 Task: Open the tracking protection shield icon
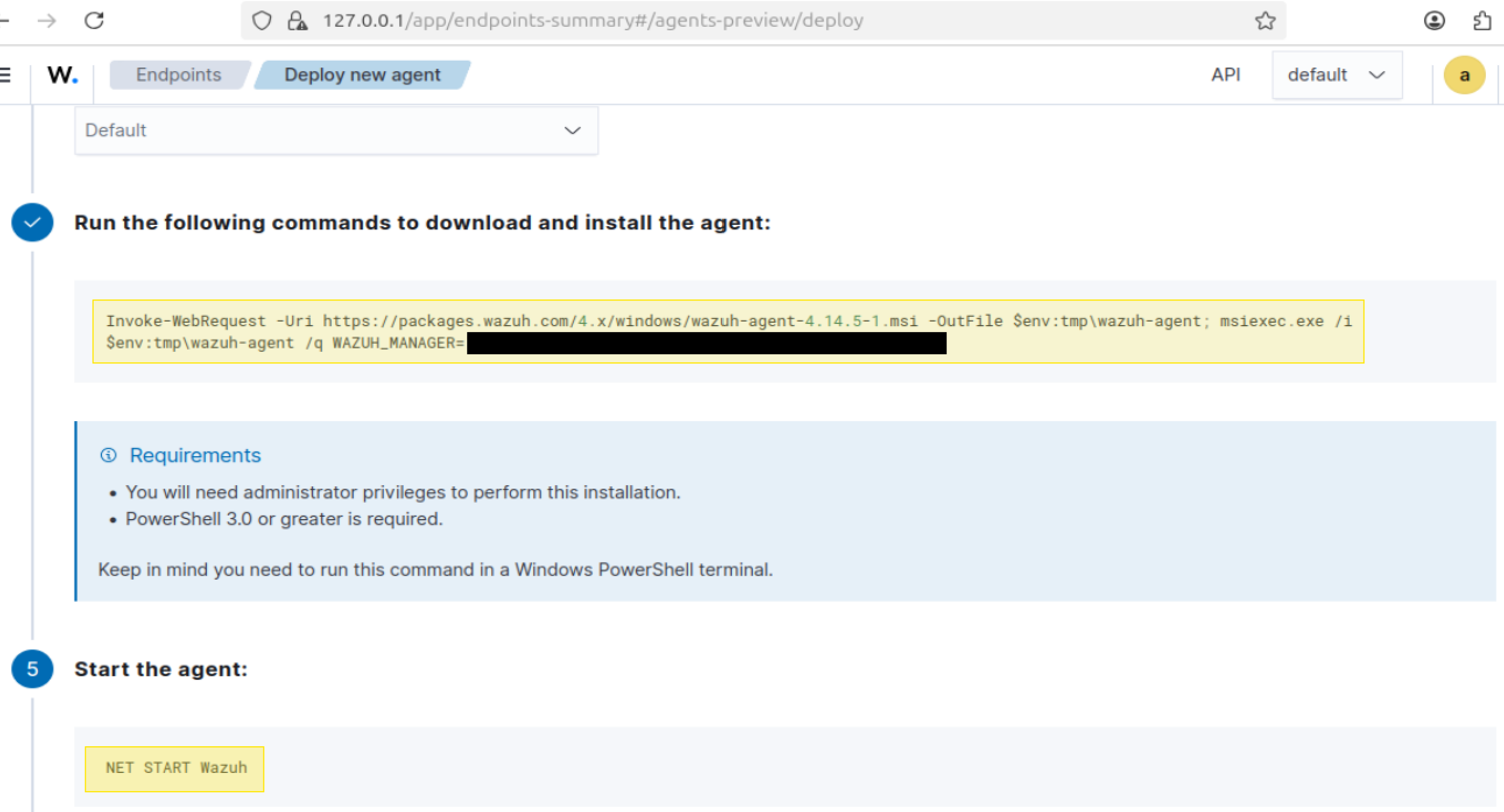(x=262, y=20)
